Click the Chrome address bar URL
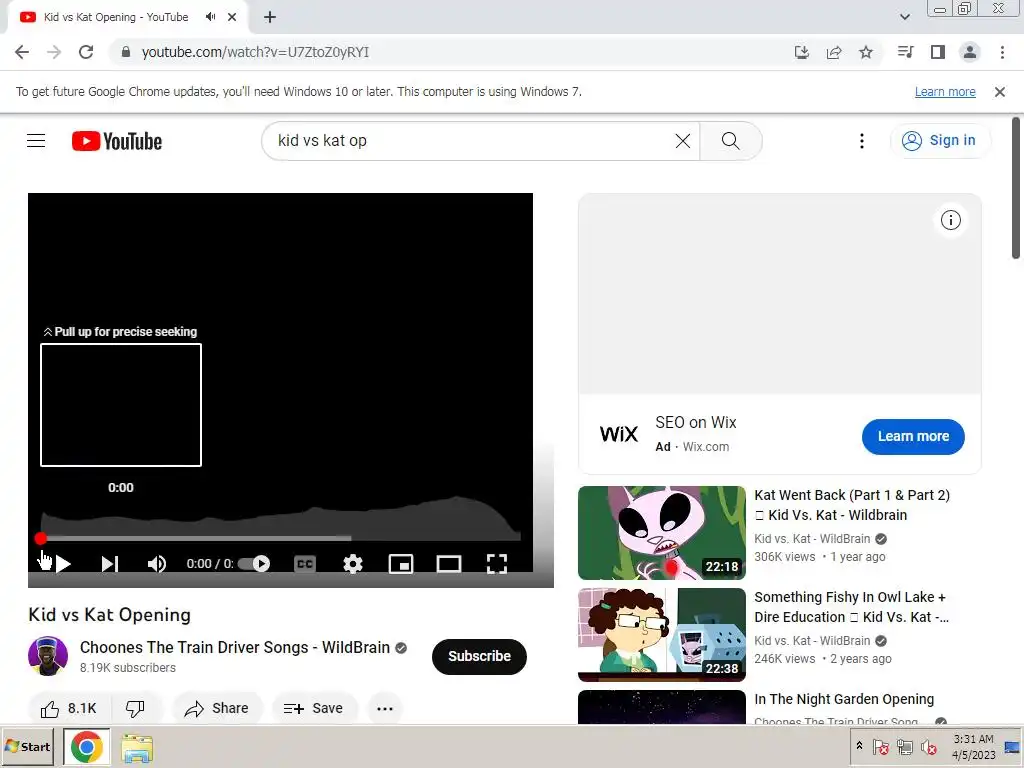This screenshot has width=1024, height=768. click(x=255, y=52)
